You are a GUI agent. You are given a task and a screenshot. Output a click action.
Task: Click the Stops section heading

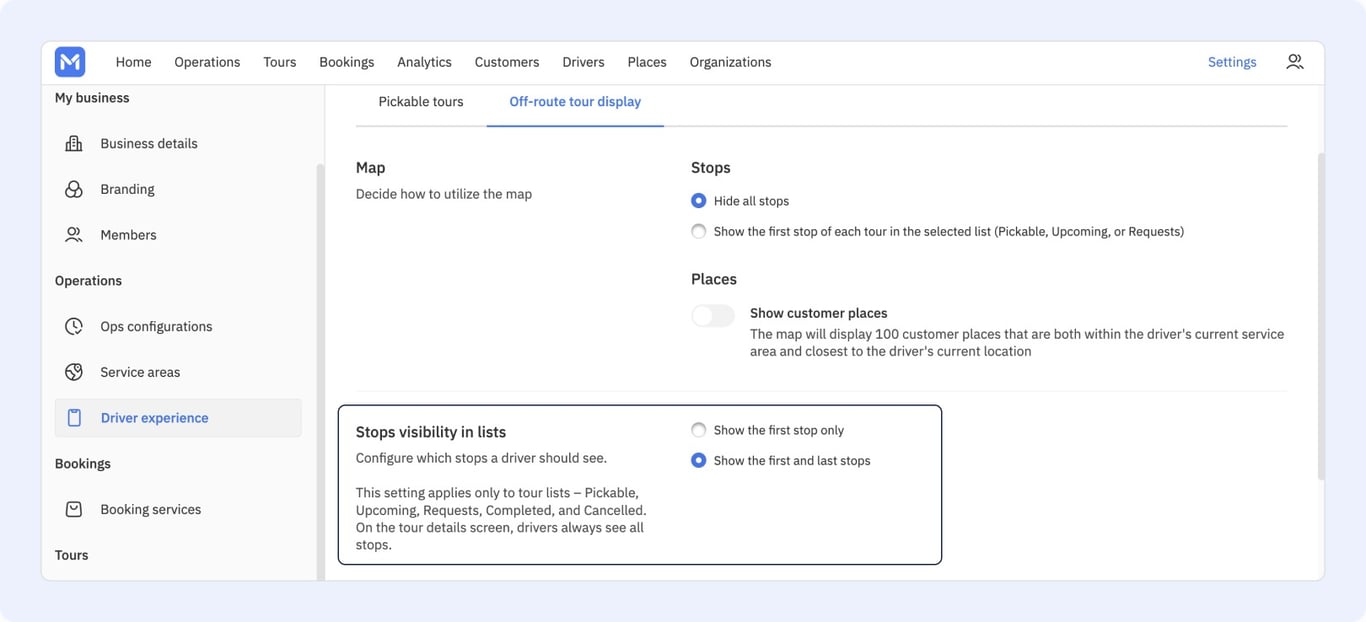(711, 168)
